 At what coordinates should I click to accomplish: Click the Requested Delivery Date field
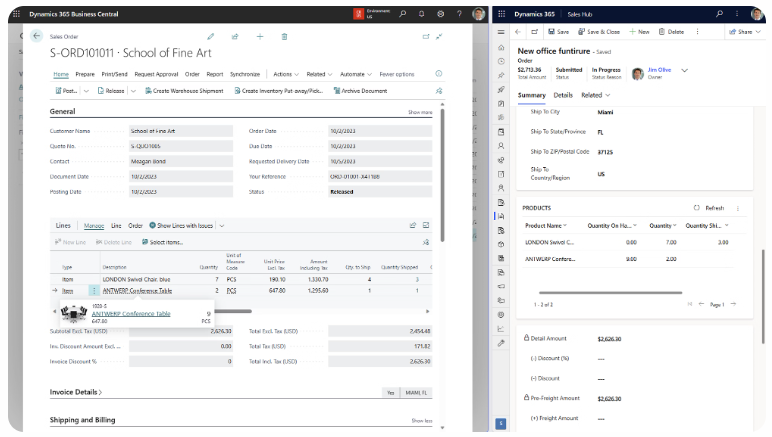(380, 161)
